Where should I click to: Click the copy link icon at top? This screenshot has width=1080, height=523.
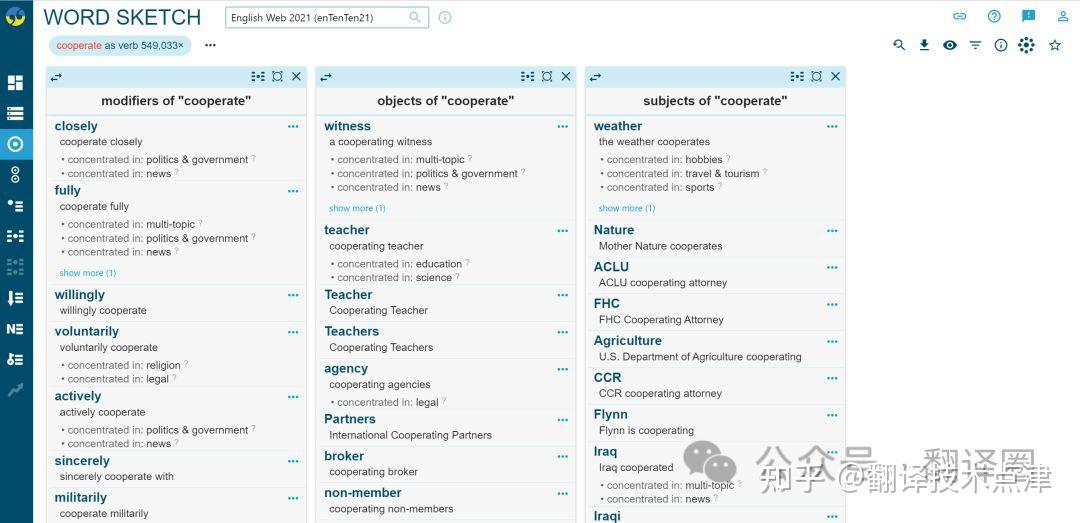(x=960, y=16)
